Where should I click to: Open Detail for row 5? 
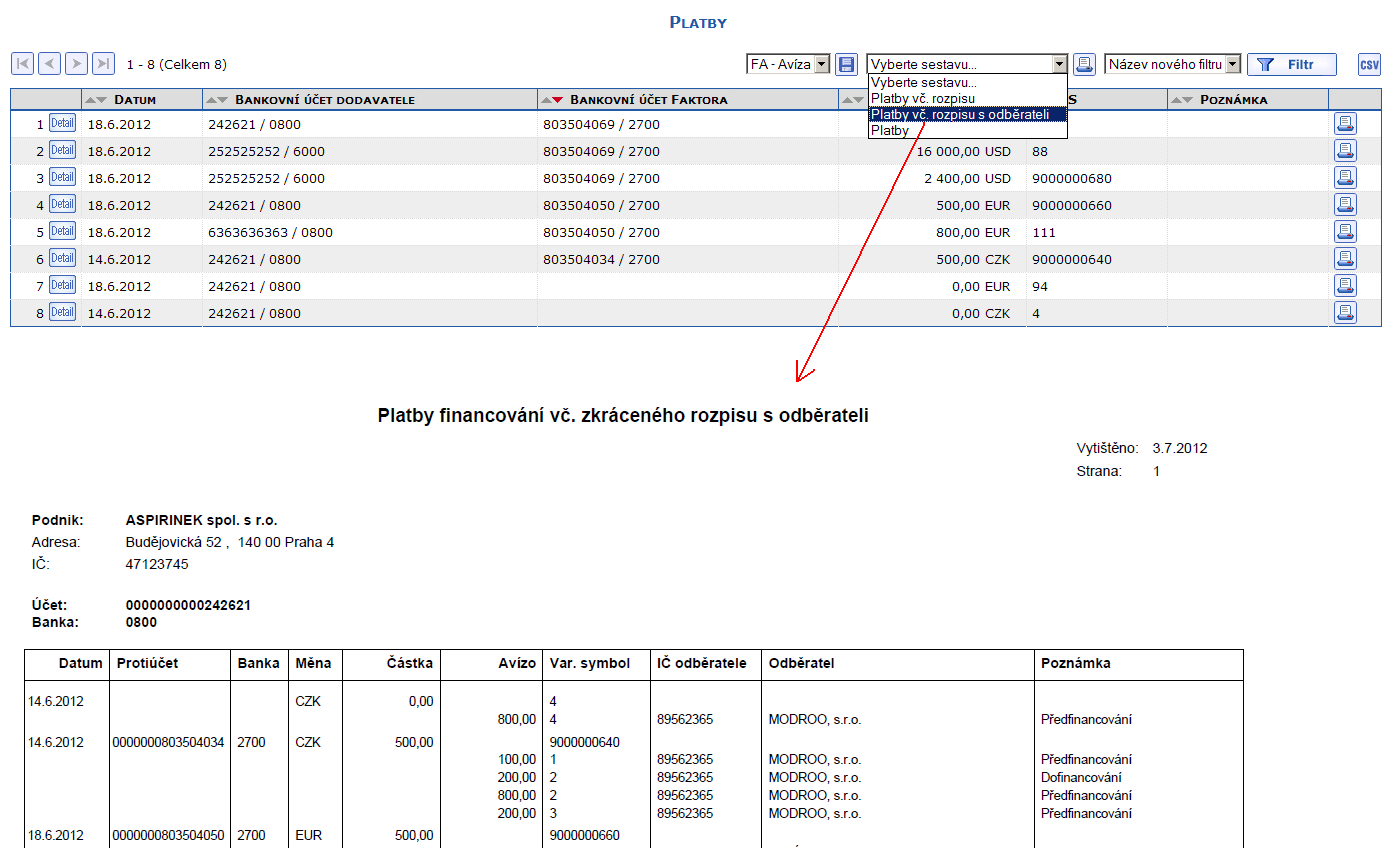point(62,231)
